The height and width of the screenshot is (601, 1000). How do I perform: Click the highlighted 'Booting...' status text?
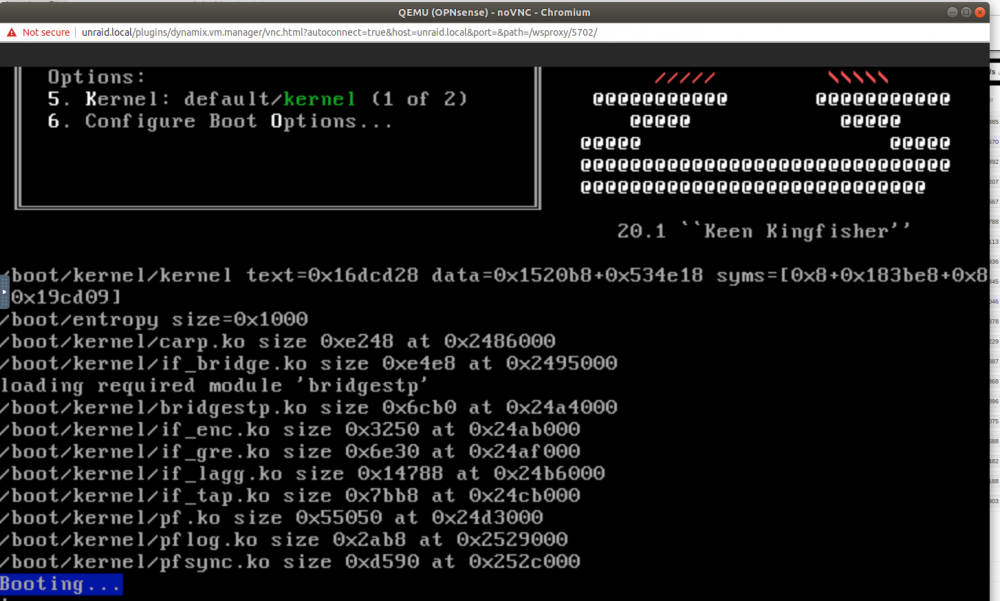61,584
